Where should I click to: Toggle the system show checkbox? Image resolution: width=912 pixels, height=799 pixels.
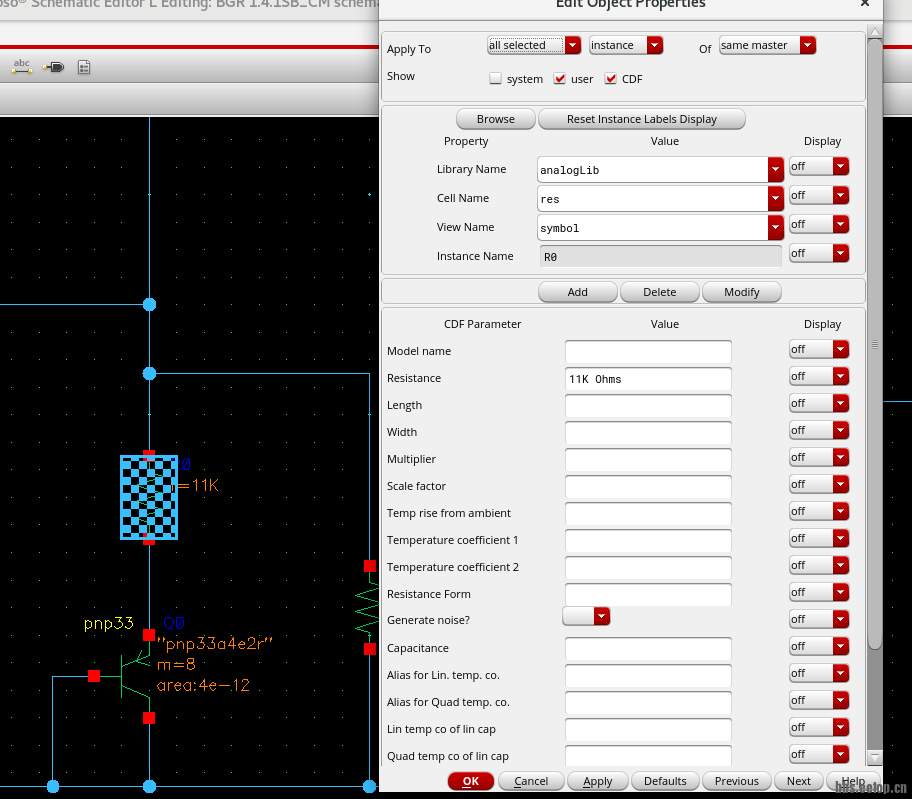(496, 79)
